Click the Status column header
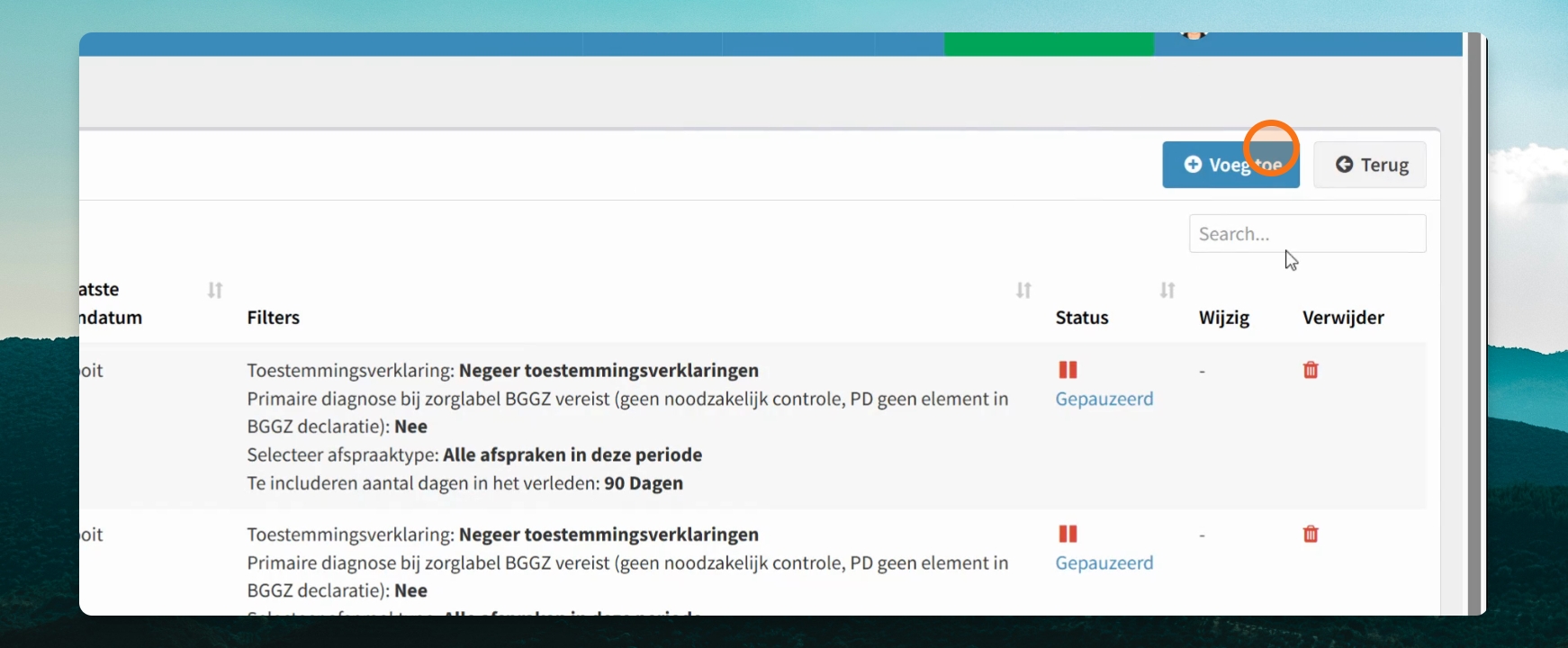This screenshot has height=648, width=1568. point(1082,318)
